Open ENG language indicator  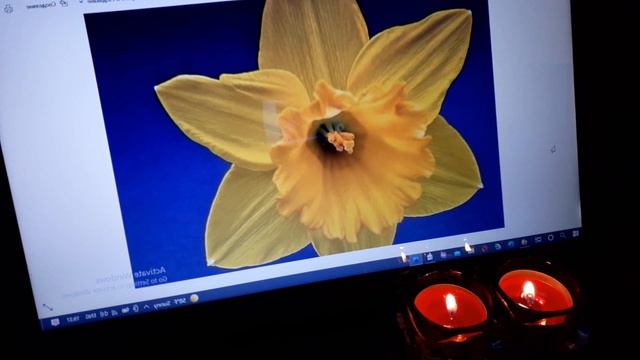point(91,316)
